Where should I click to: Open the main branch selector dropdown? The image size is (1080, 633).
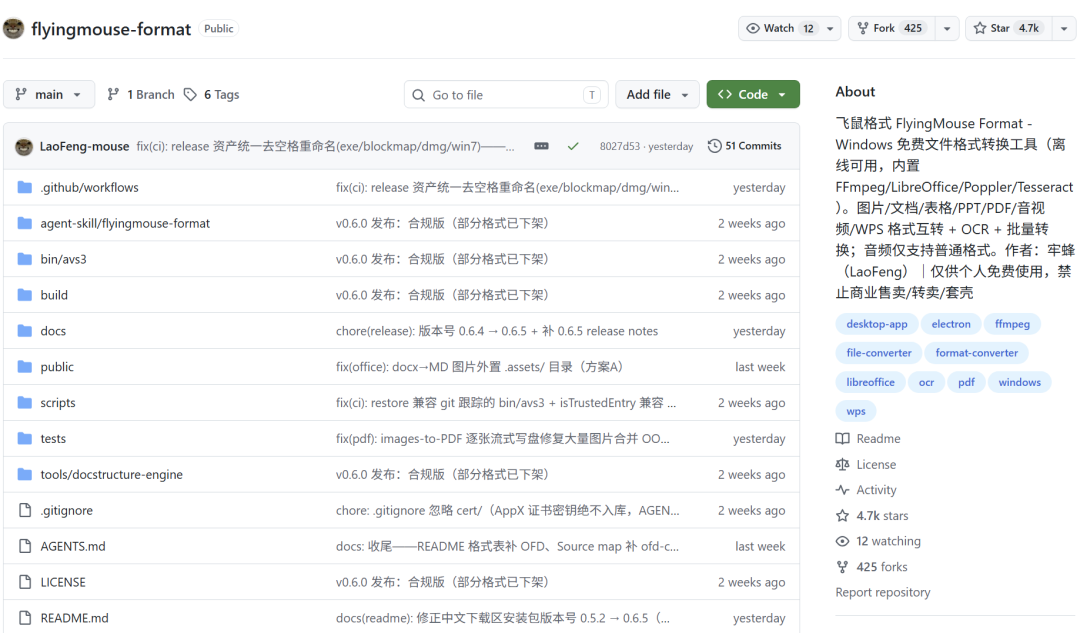tap(49, 94)
